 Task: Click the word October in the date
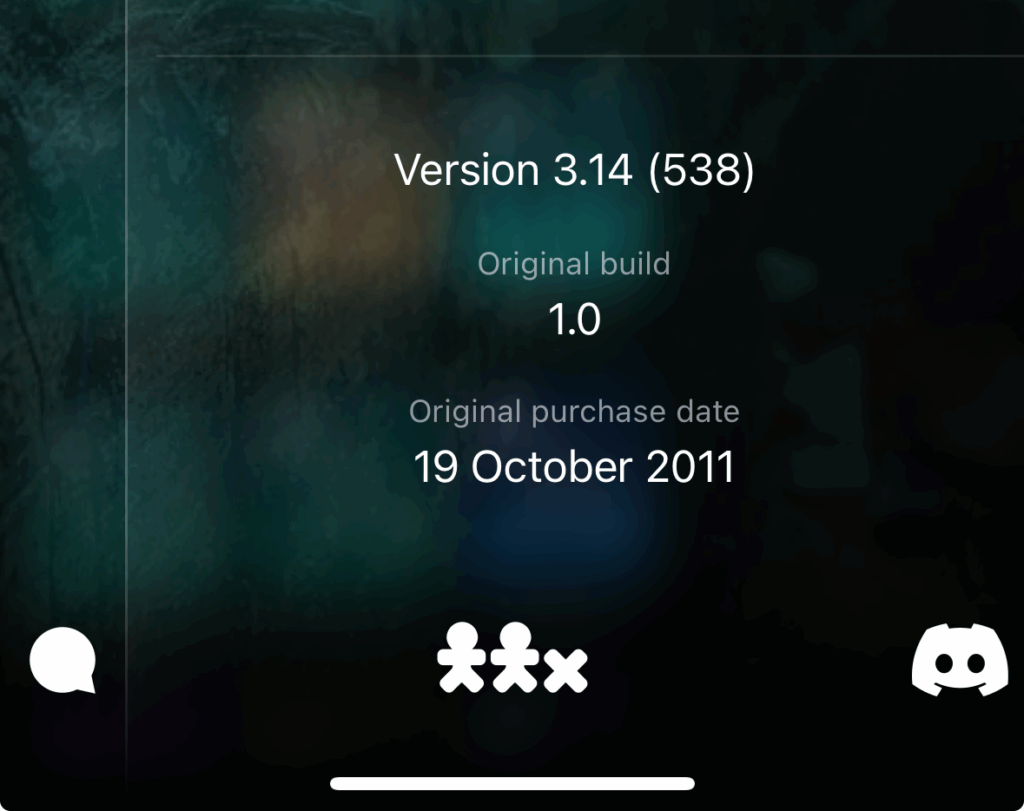tap(552, 468)
